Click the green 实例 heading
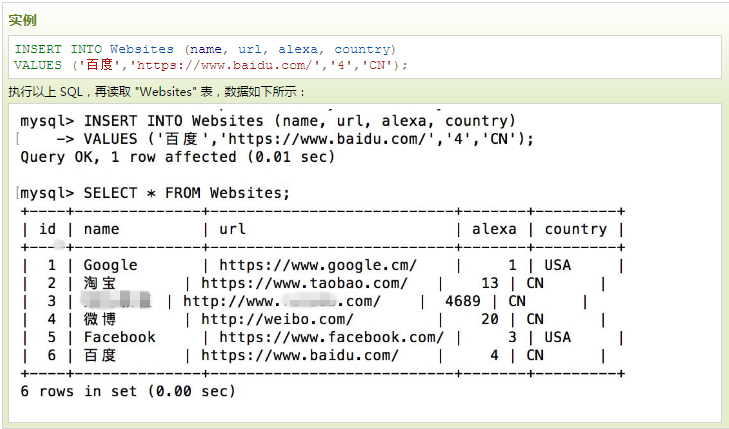Image resolution: width=729 pixels, height=429 pixels. (22, 20)
